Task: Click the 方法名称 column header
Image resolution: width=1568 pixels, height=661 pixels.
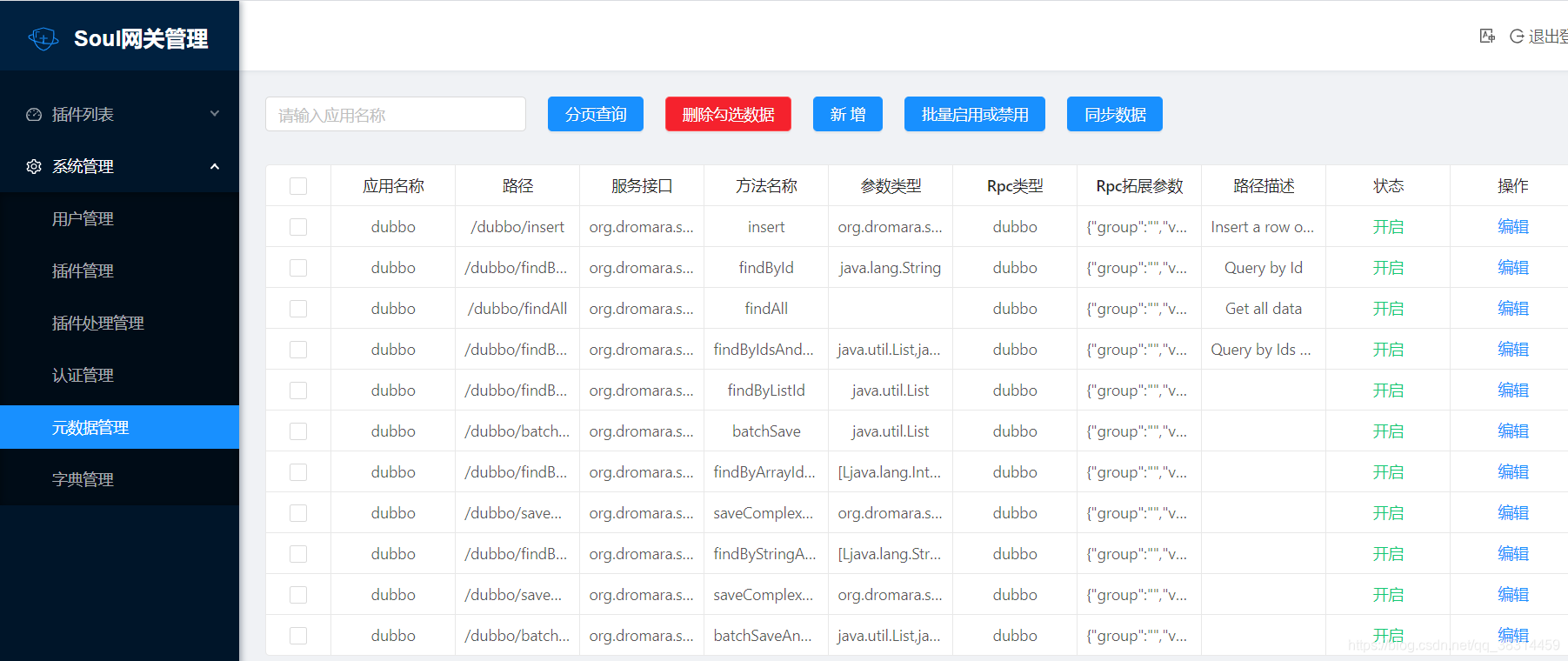Action: coord(766,186)
